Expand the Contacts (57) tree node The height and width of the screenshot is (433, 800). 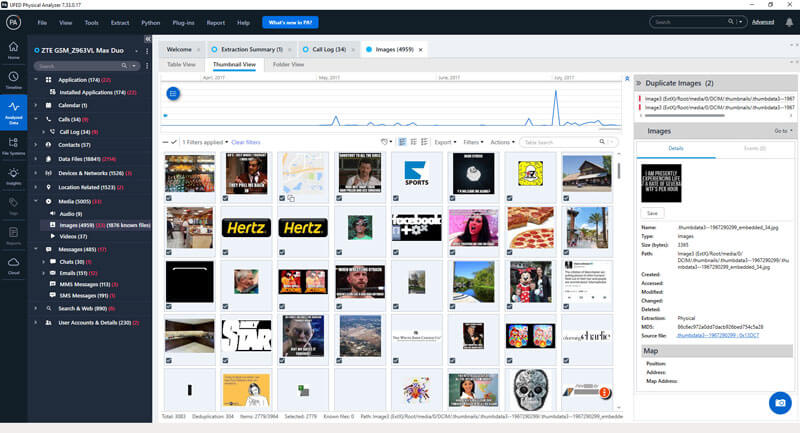(x=36, y=145)
